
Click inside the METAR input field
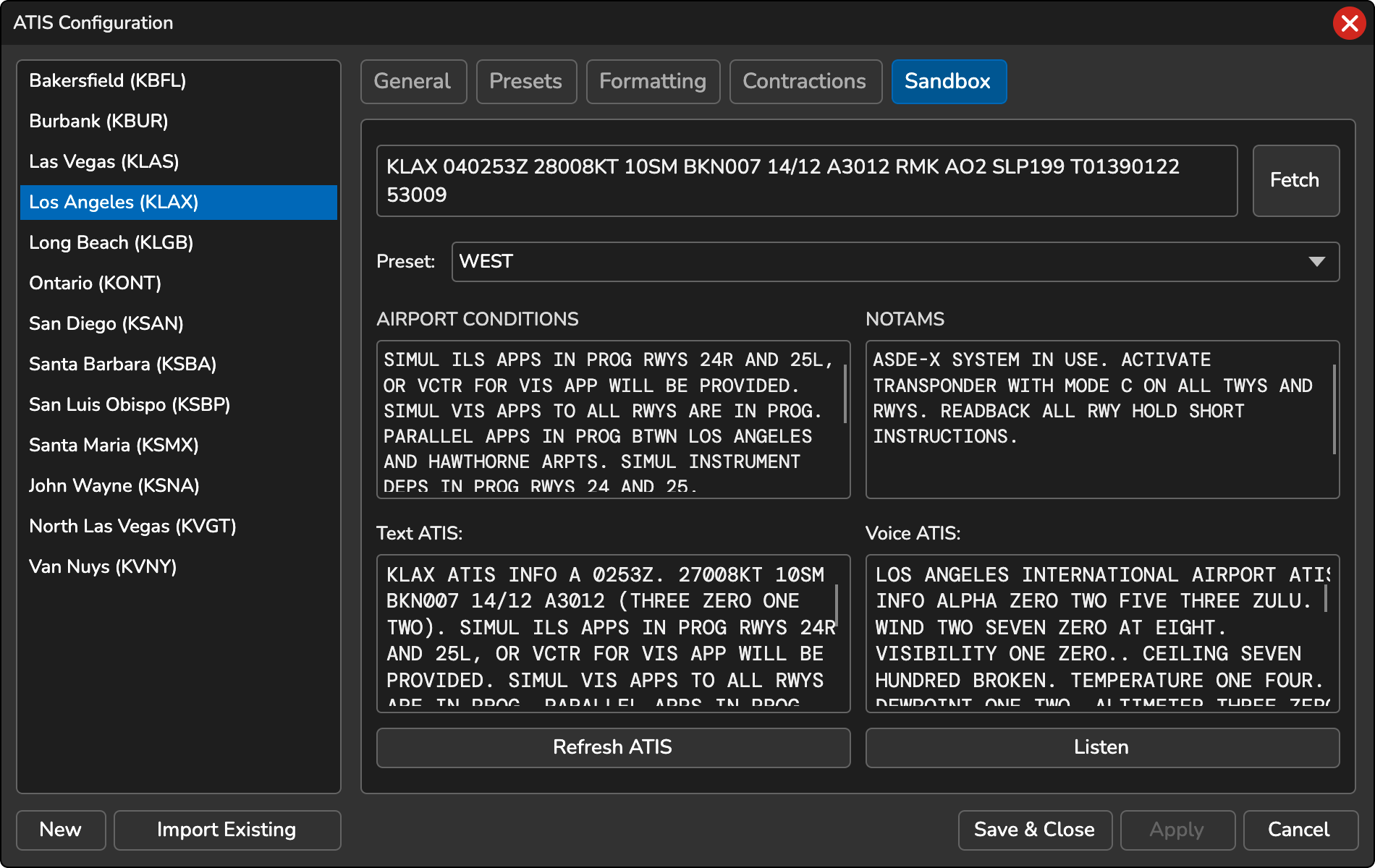click(806, 181)
